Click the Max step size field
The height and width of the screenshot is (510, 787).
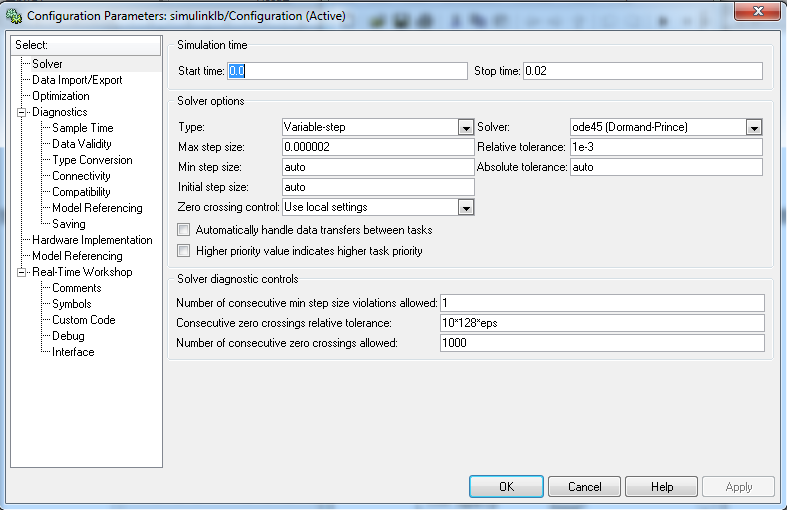[378, 147]
